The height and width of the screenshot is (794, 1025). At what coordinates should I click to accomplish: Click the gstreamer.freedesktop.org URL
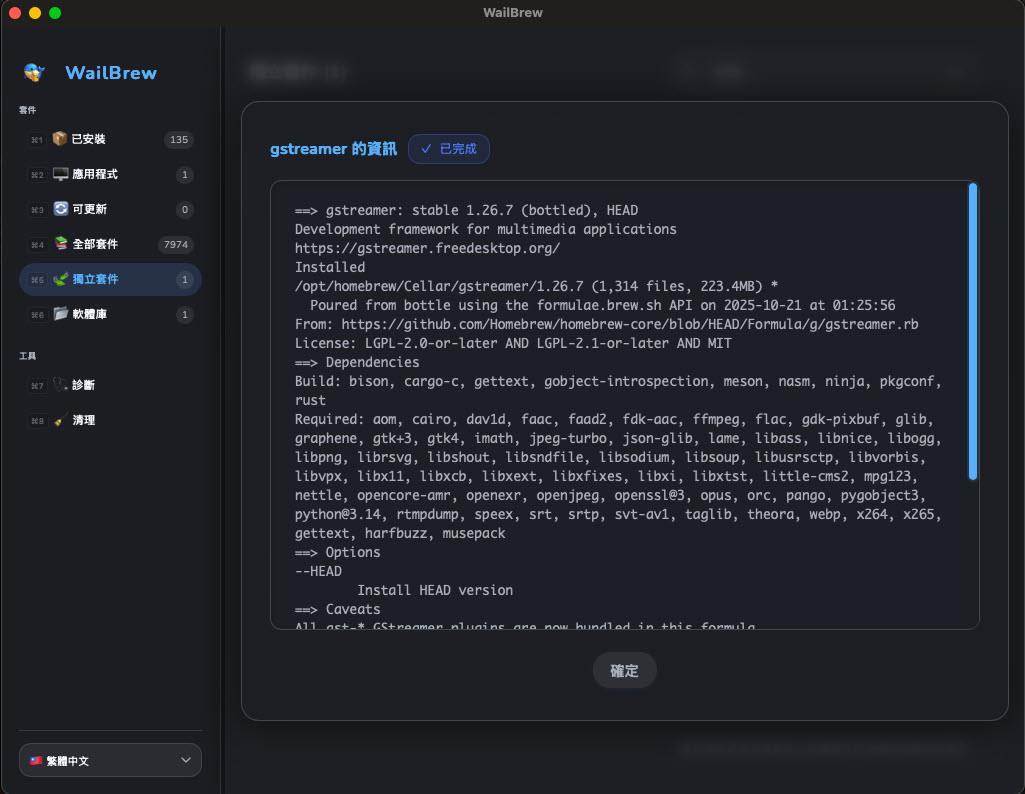click(427, 248)
